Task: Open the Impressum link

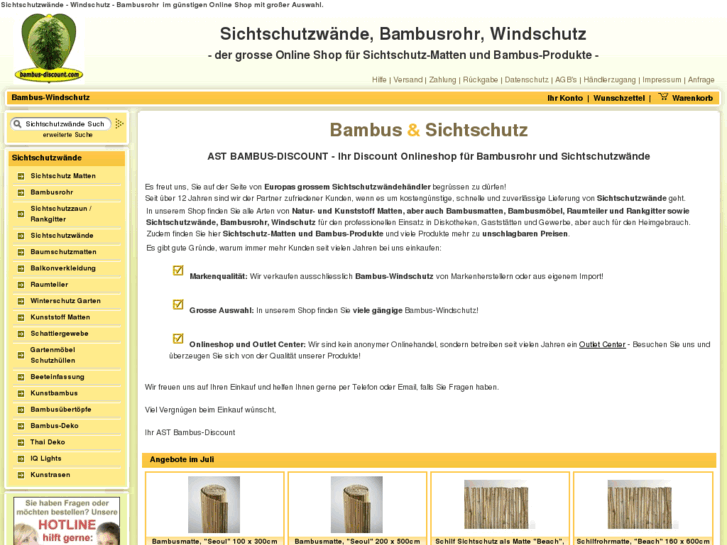Action: [x=662, y=80]
